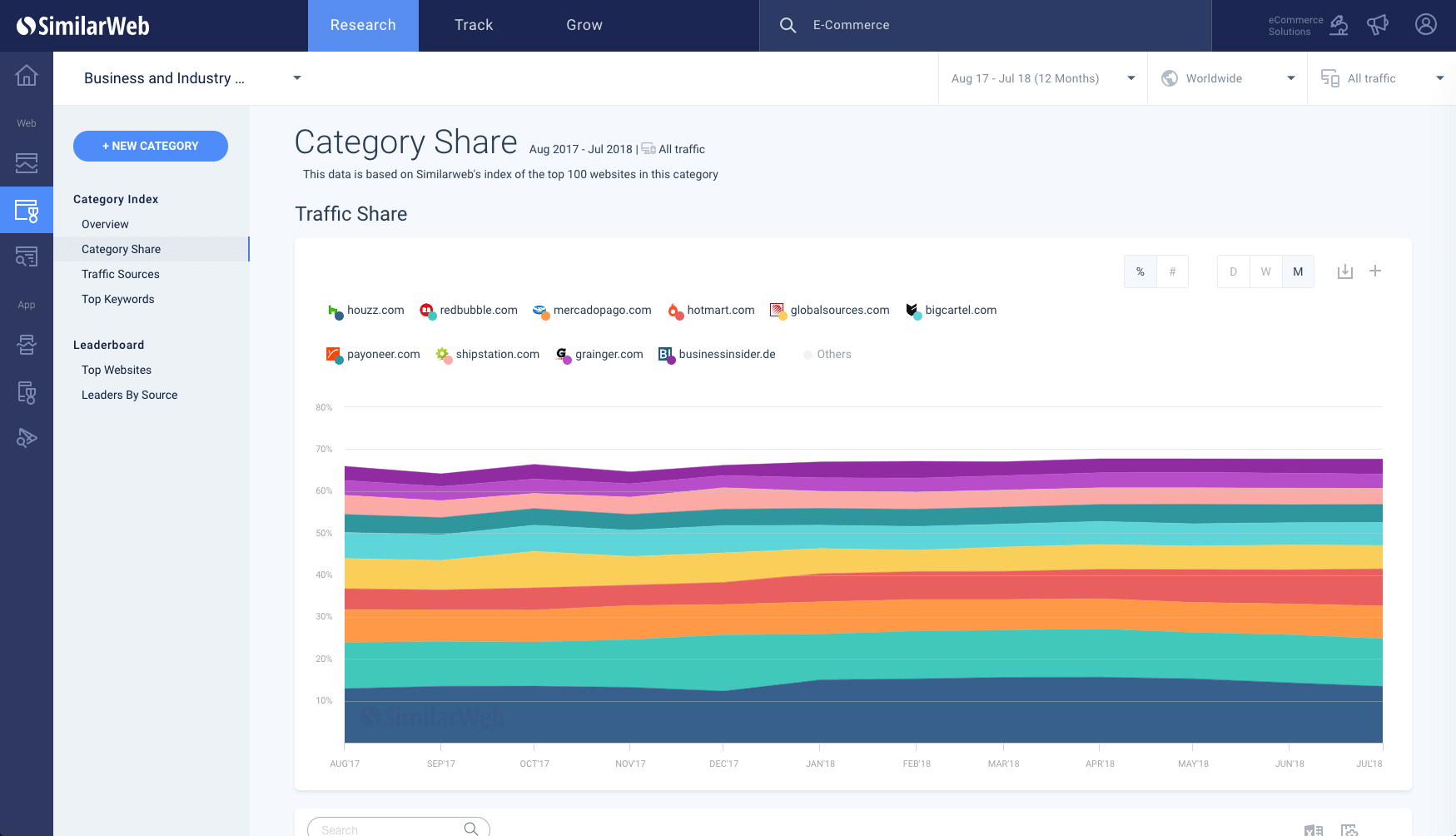Export table to Excel icon
This screenshot has width=1456, height=836.
[x=1314, y=830]
